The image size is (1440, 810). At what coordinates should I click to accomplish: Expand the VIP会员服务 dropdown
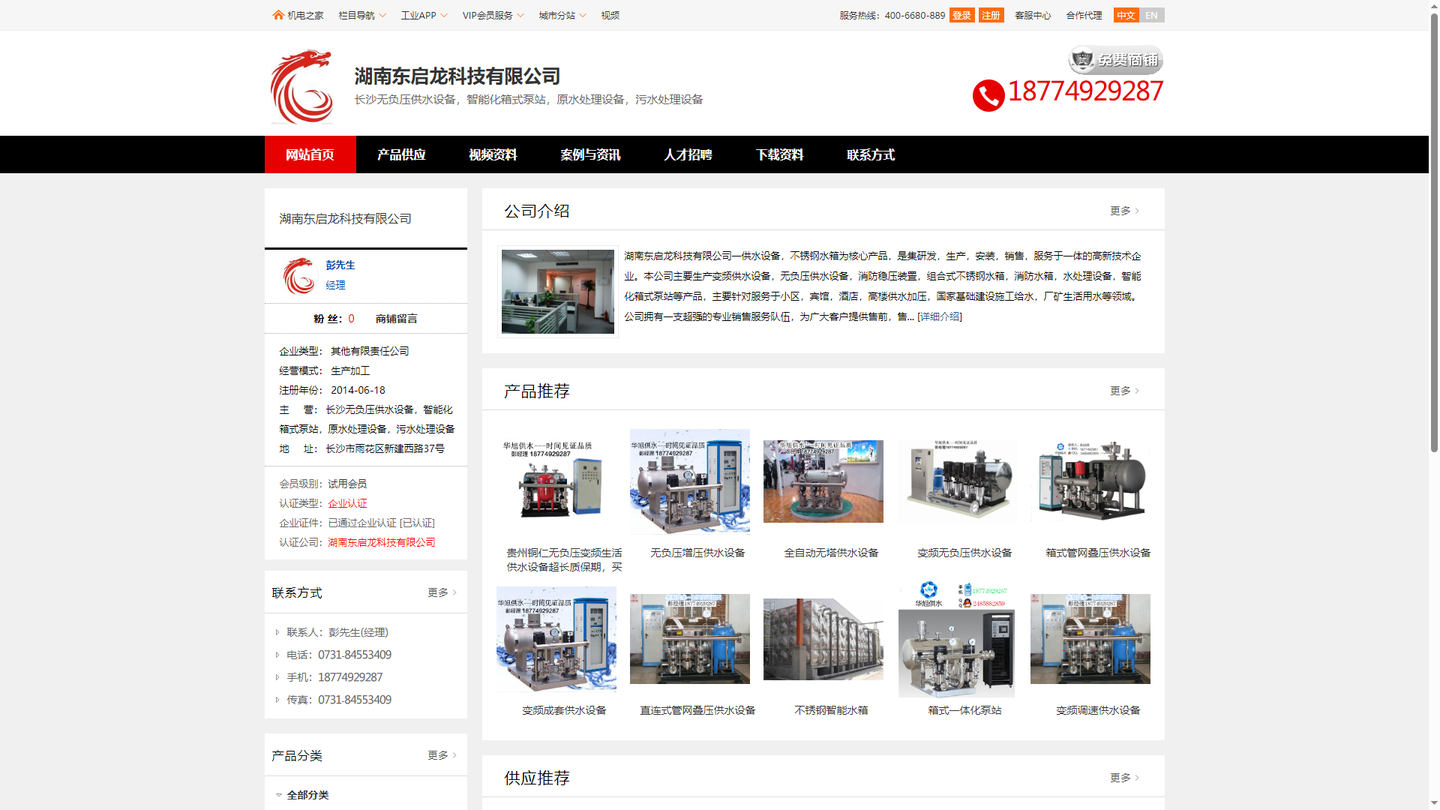493,15
